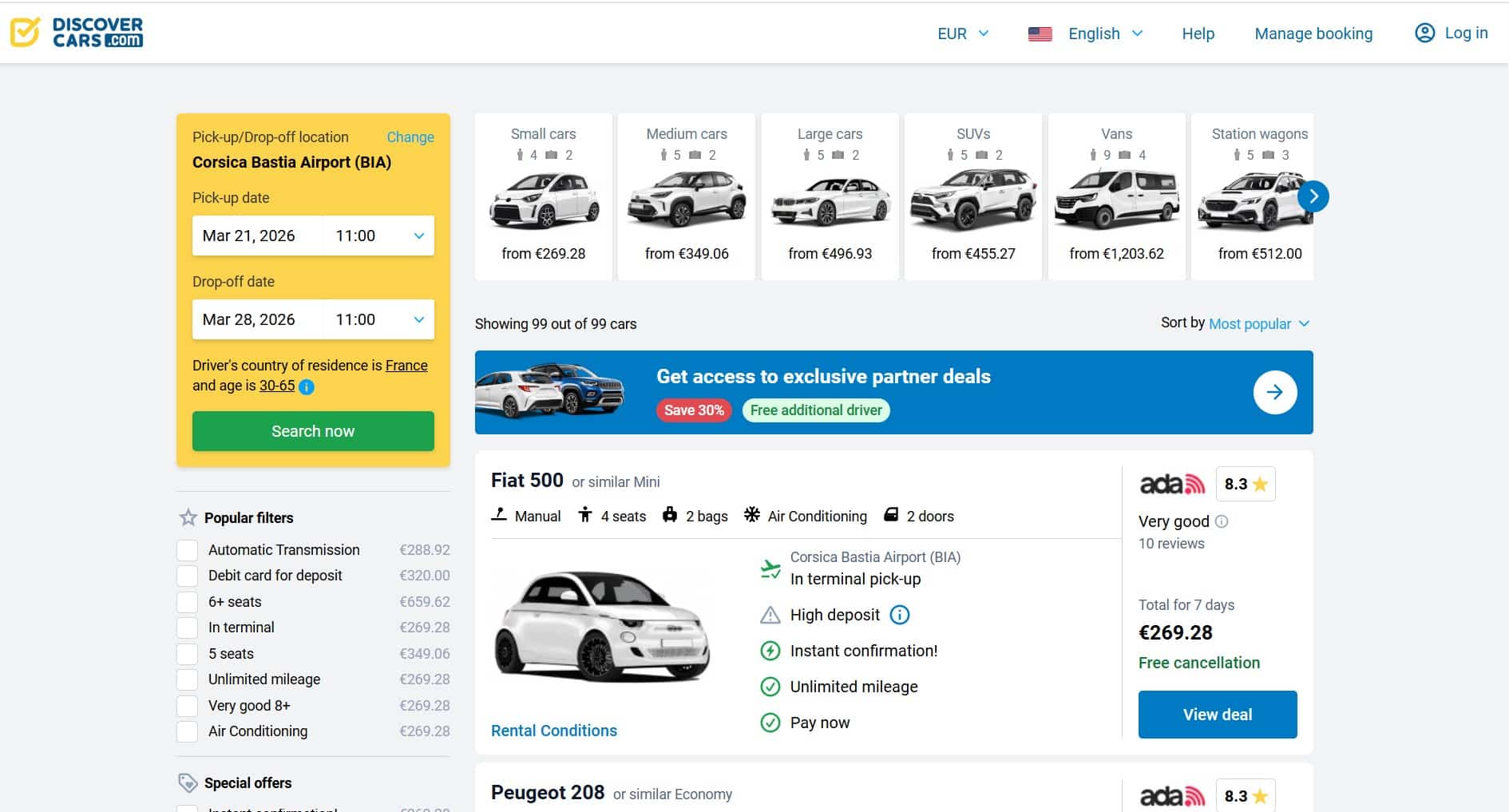Tick the Unlimited mileage checkbox
The width and height of the screenshot is (1509, 812).
pyautogui.click(x=188, y=679)
